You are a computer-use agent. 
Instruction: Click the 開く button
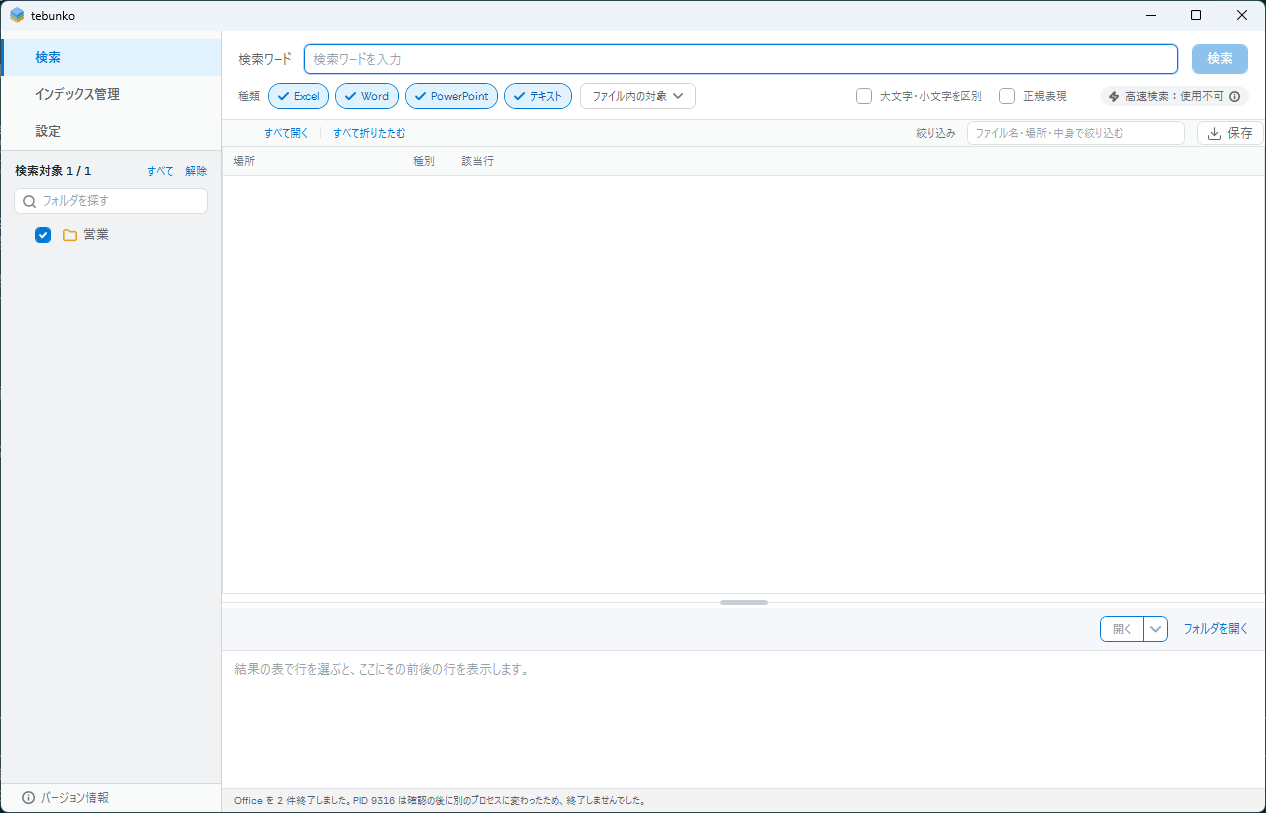tap(1122, 629)
